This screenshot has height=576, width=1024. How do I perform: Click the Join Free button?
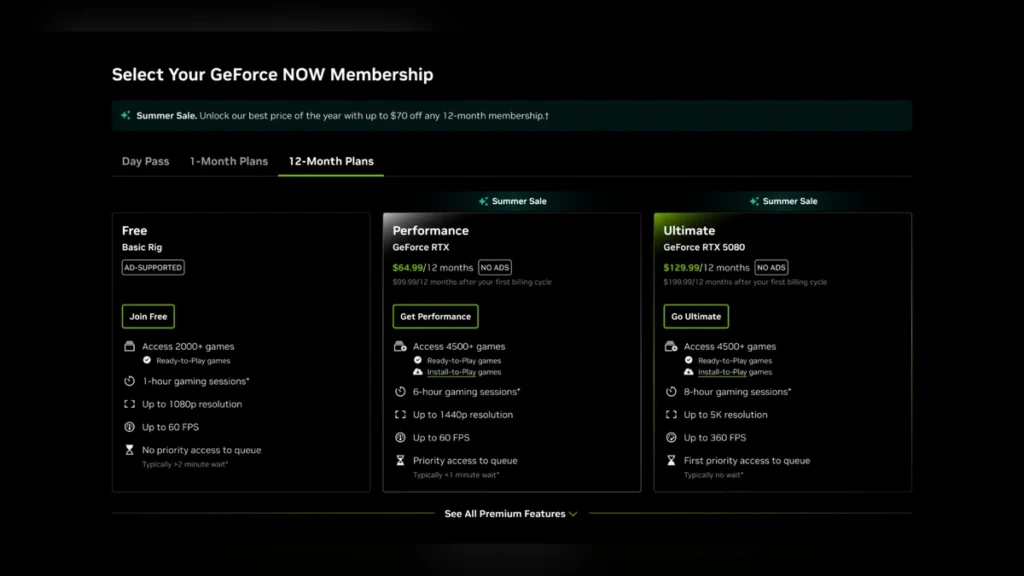[x=148, y=316]
